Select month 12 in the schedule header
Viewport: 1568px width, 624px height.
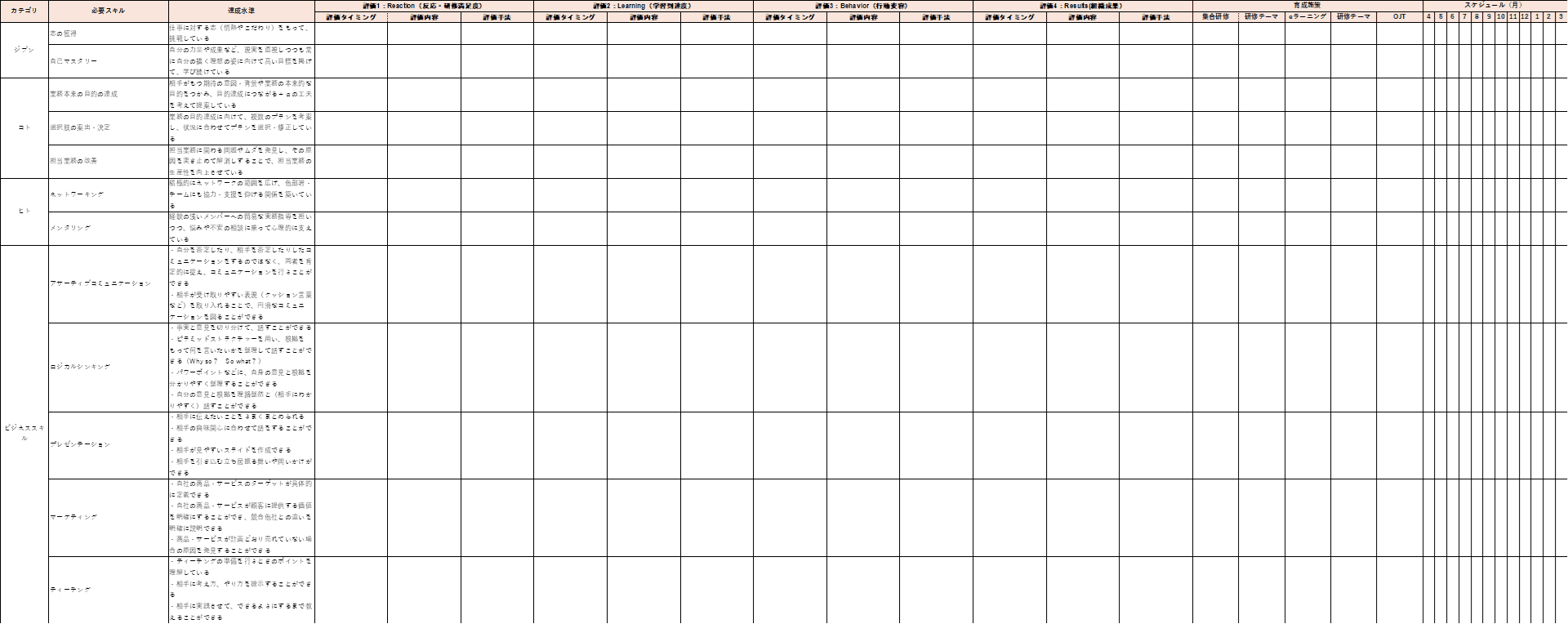coord(1525,17)
